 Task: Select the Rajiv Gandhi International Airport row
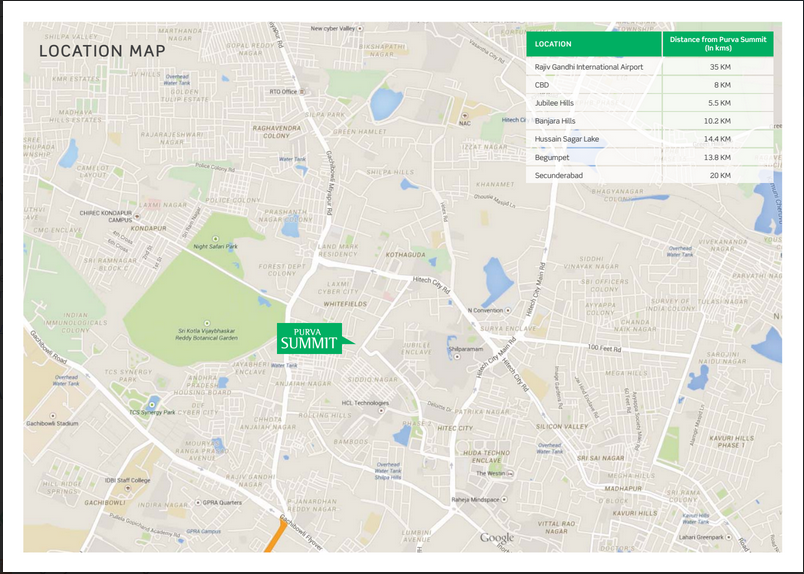click(x=650, y=67)
